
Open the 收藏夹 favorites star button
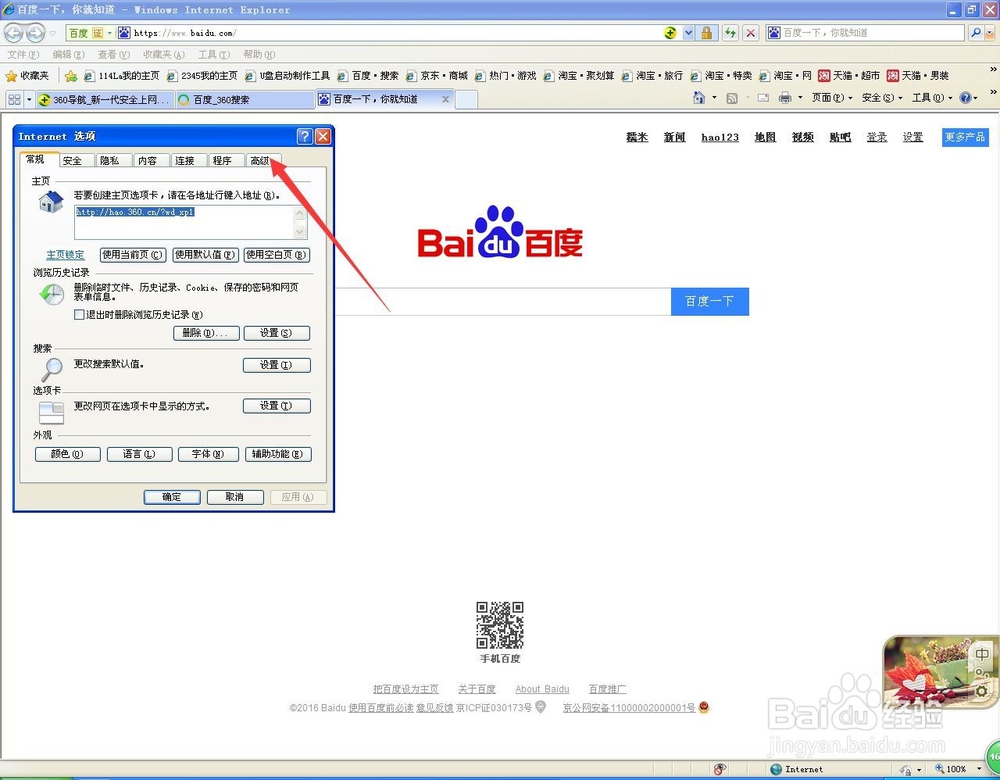(x=27, y=76)
